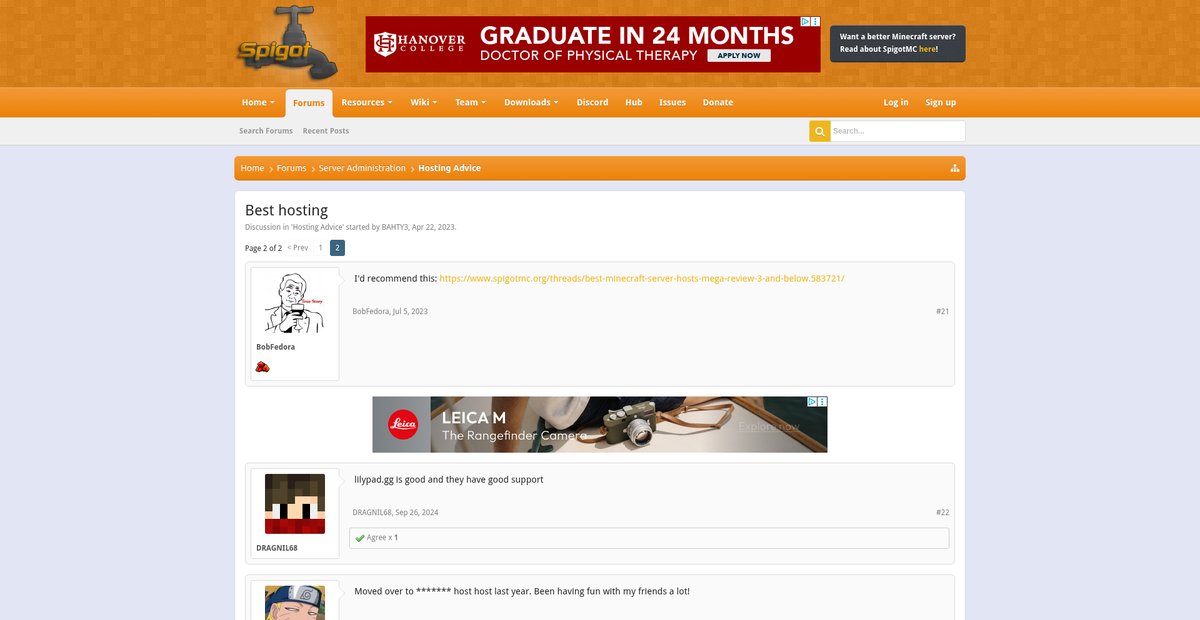Open Search Forums sub-link

pyautogui.click(x=266, y=131)
